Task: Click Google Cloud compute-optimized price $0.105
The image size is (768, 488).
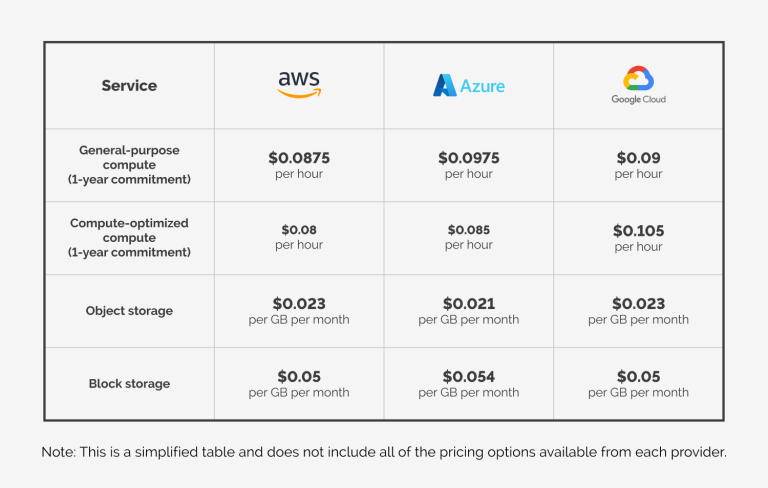Action: pos(638,231)
